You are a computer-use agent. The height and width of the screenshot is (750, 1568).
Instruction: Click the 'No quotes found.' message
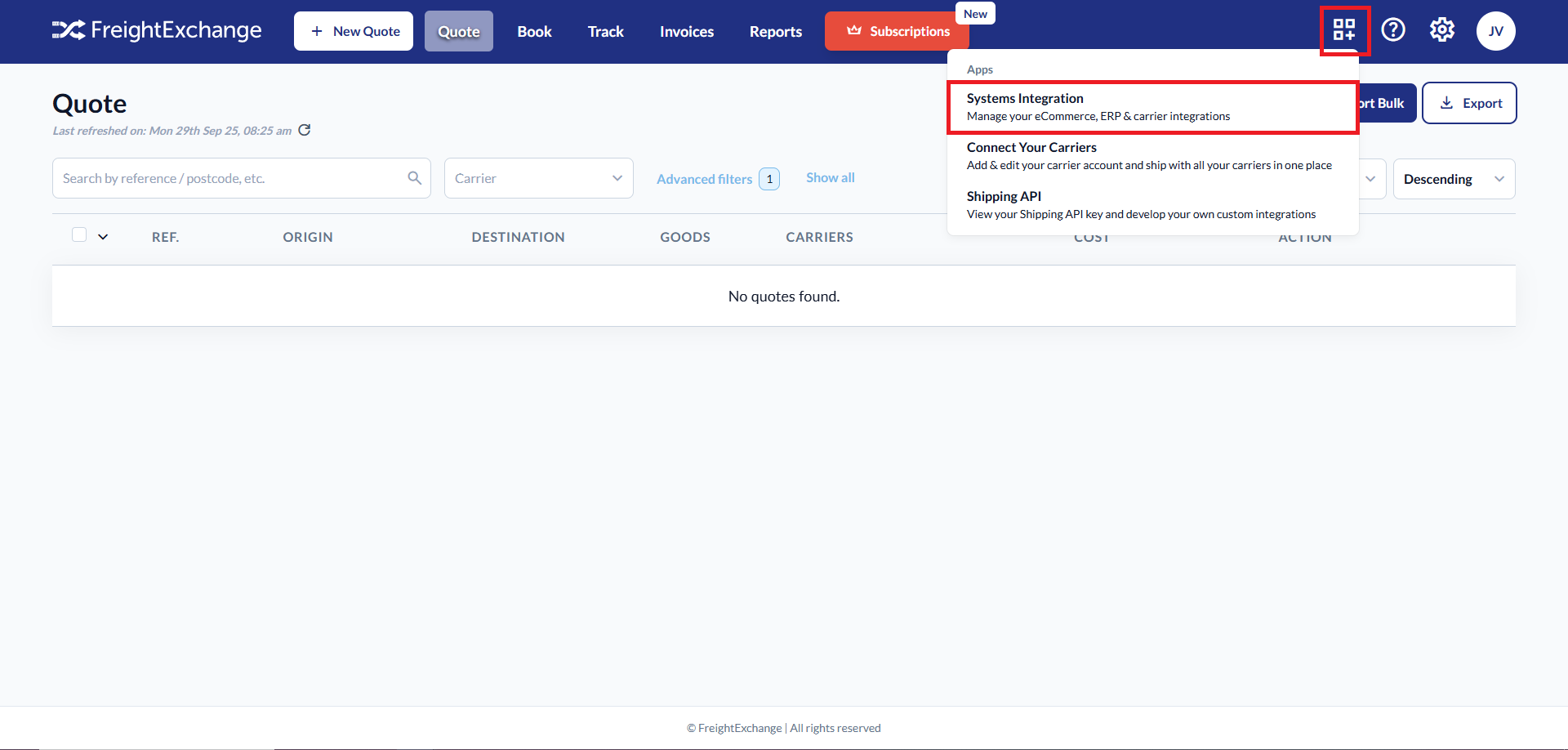pyautogui.click(x=784, y=296)
